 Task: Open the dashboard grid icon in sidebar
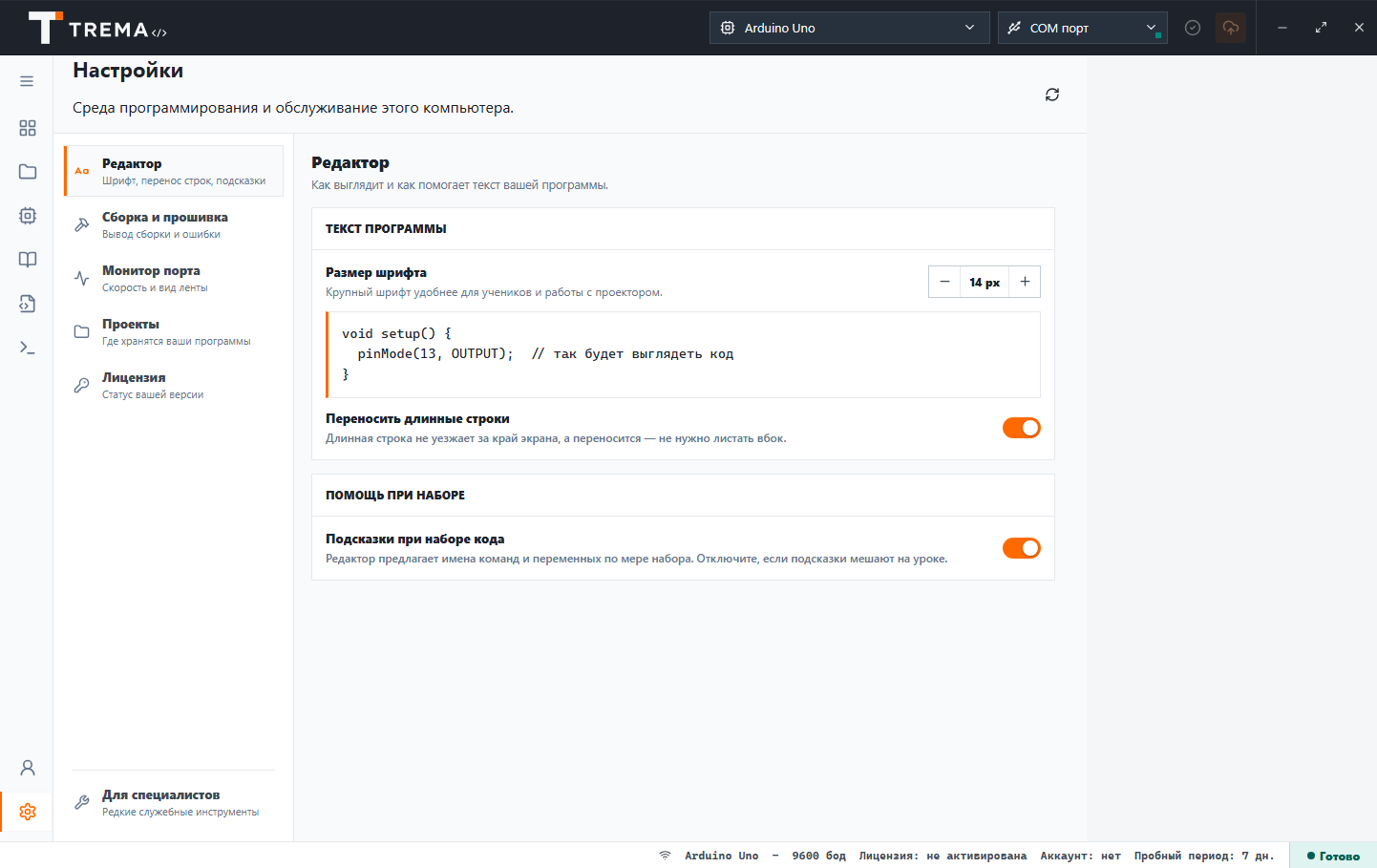point(27,128)
